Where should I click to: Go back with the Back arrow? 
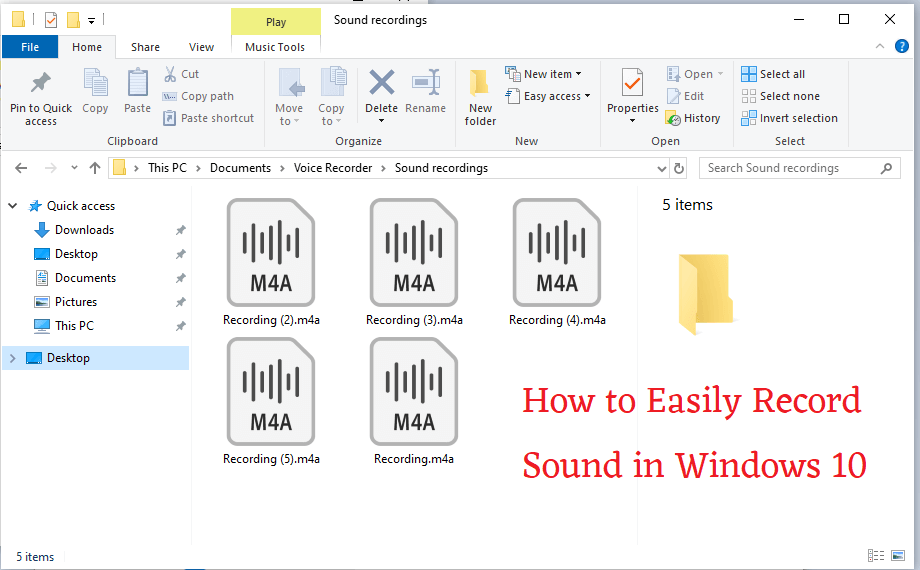click(x=21, y=168)
